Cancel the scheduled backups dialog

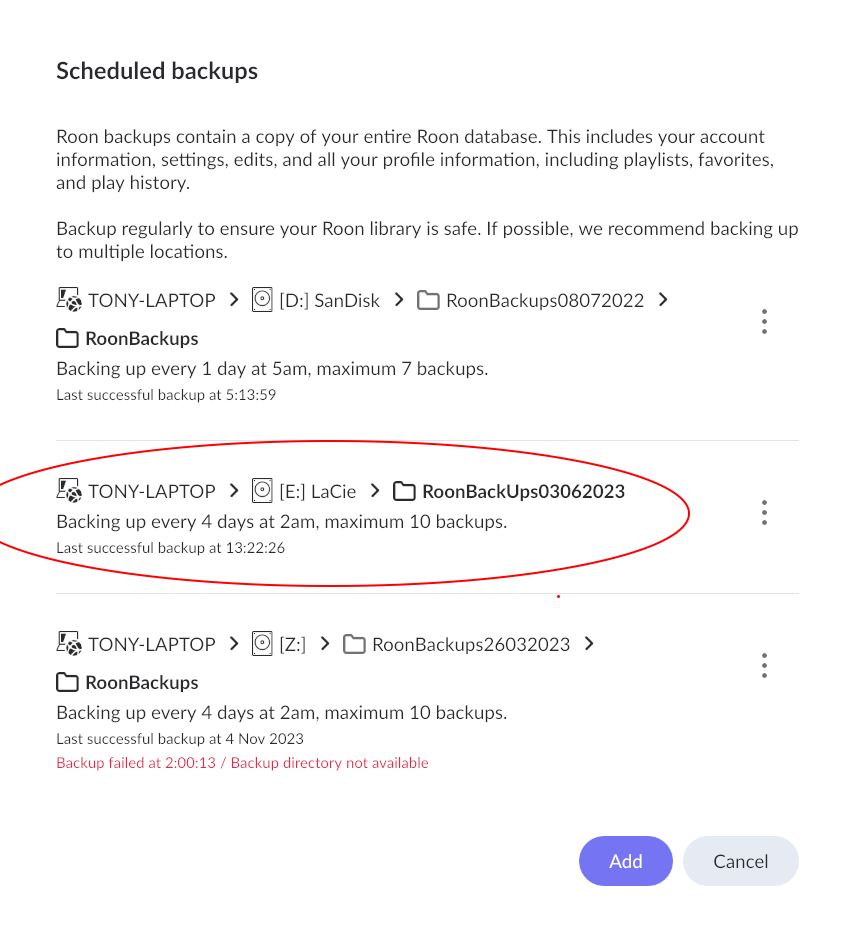click(740, 861)
